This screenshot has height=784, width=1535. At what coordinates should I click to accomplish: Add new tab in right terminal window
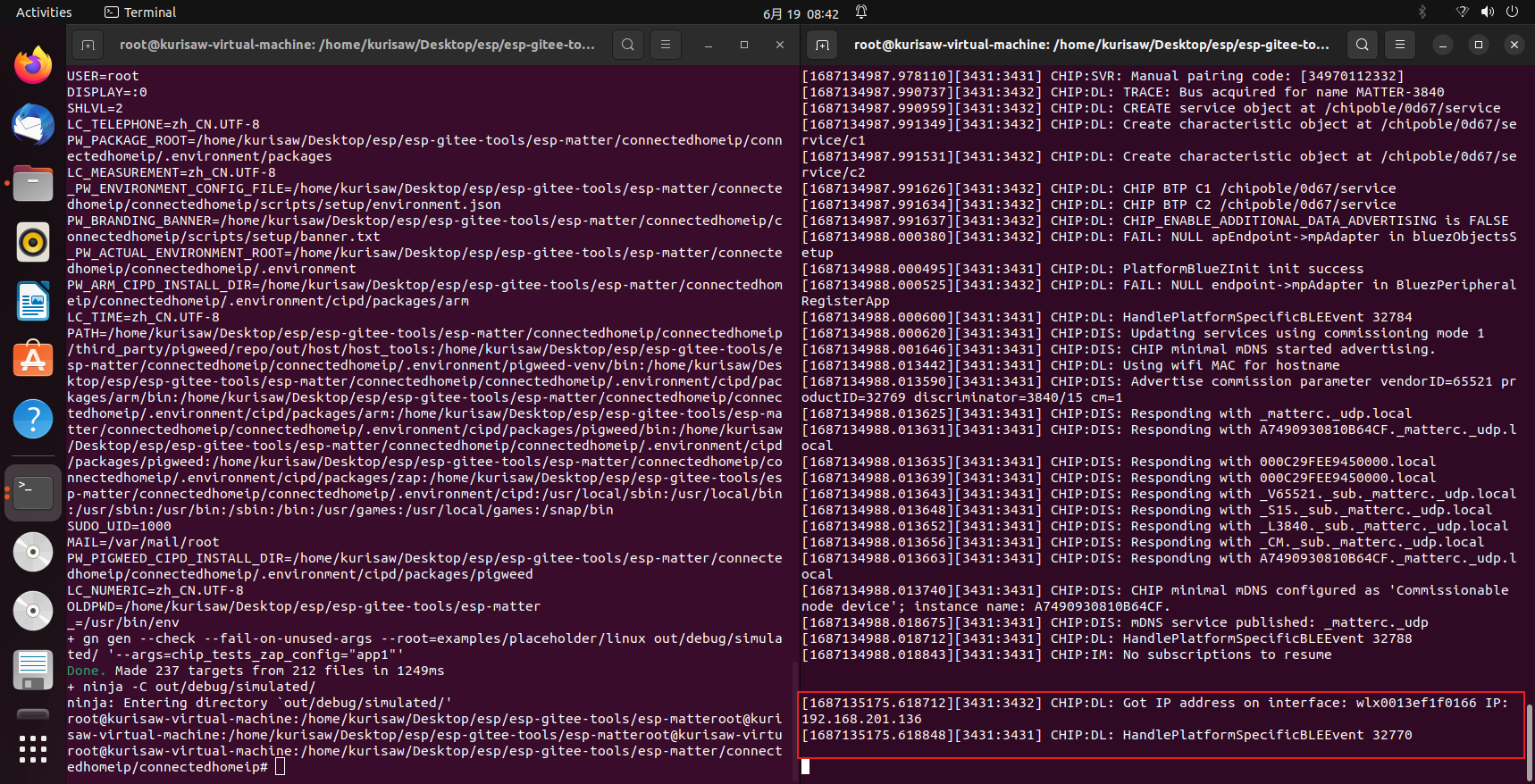pos(822,45)
